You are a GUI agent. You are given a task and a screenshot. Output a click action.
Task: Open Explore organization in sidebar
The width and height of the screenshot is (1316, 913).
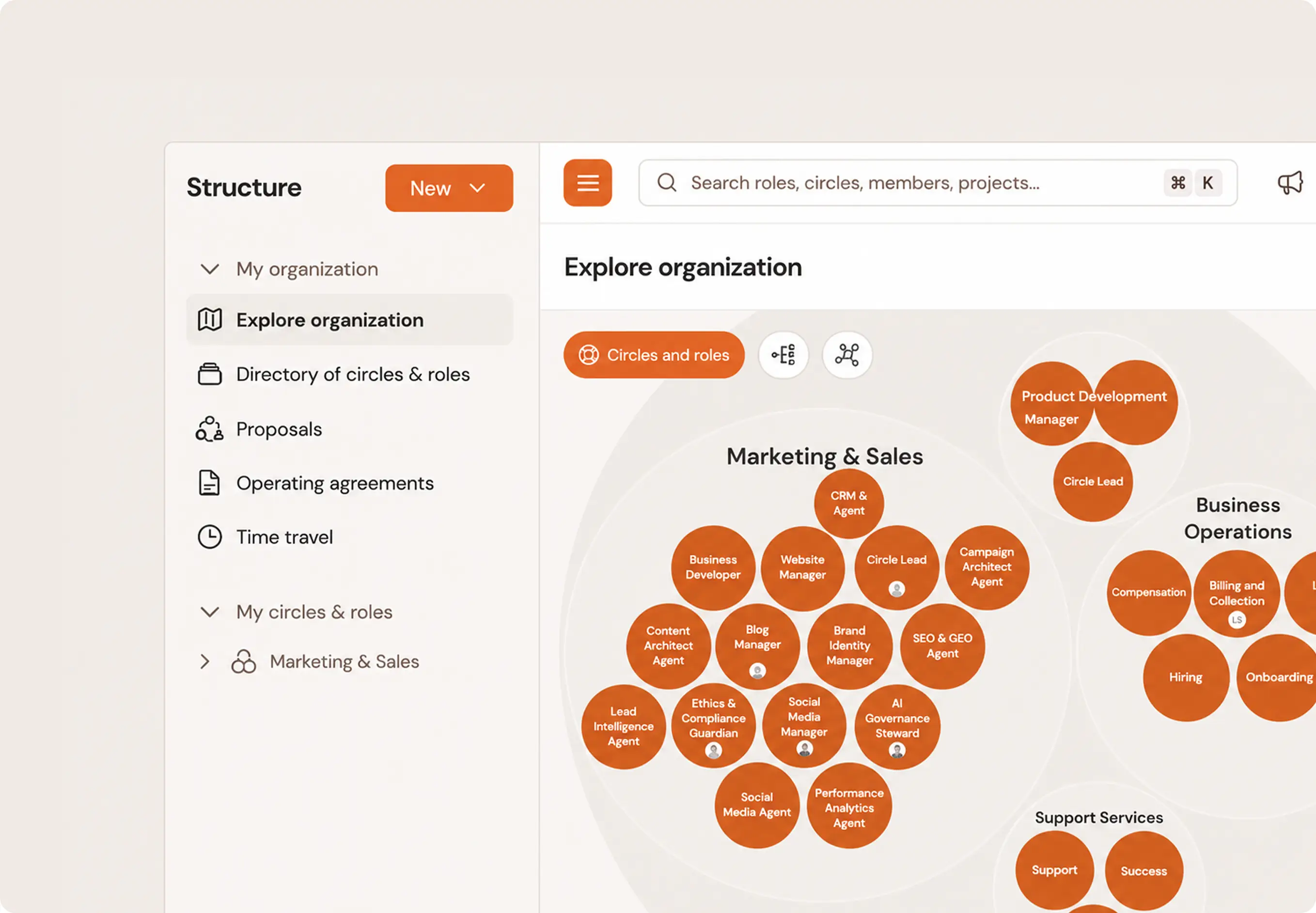point(349,320)
